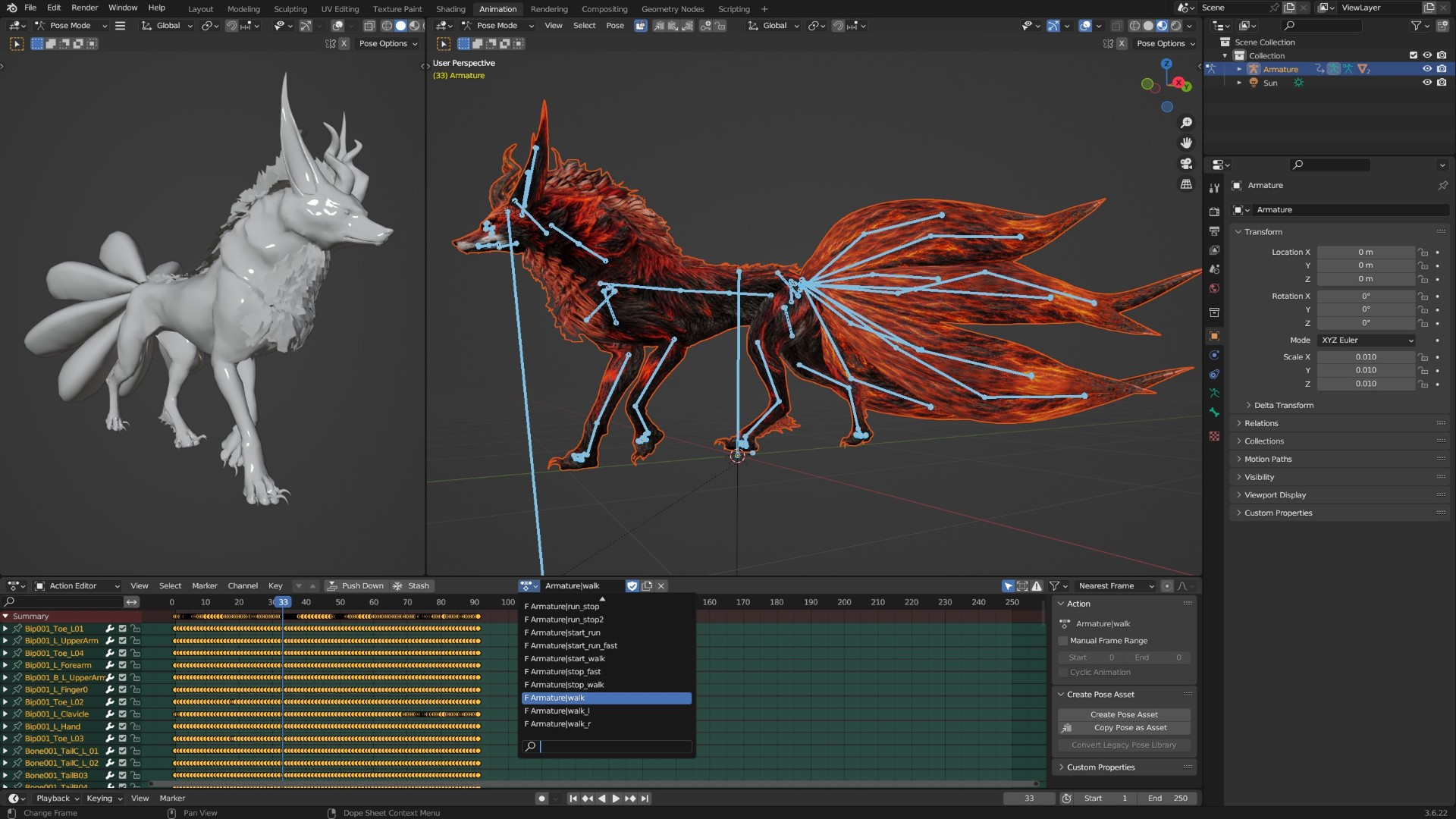1456x819 pixels.
Task: Open the Texture properties tab icon
Action: point(1214,436)
